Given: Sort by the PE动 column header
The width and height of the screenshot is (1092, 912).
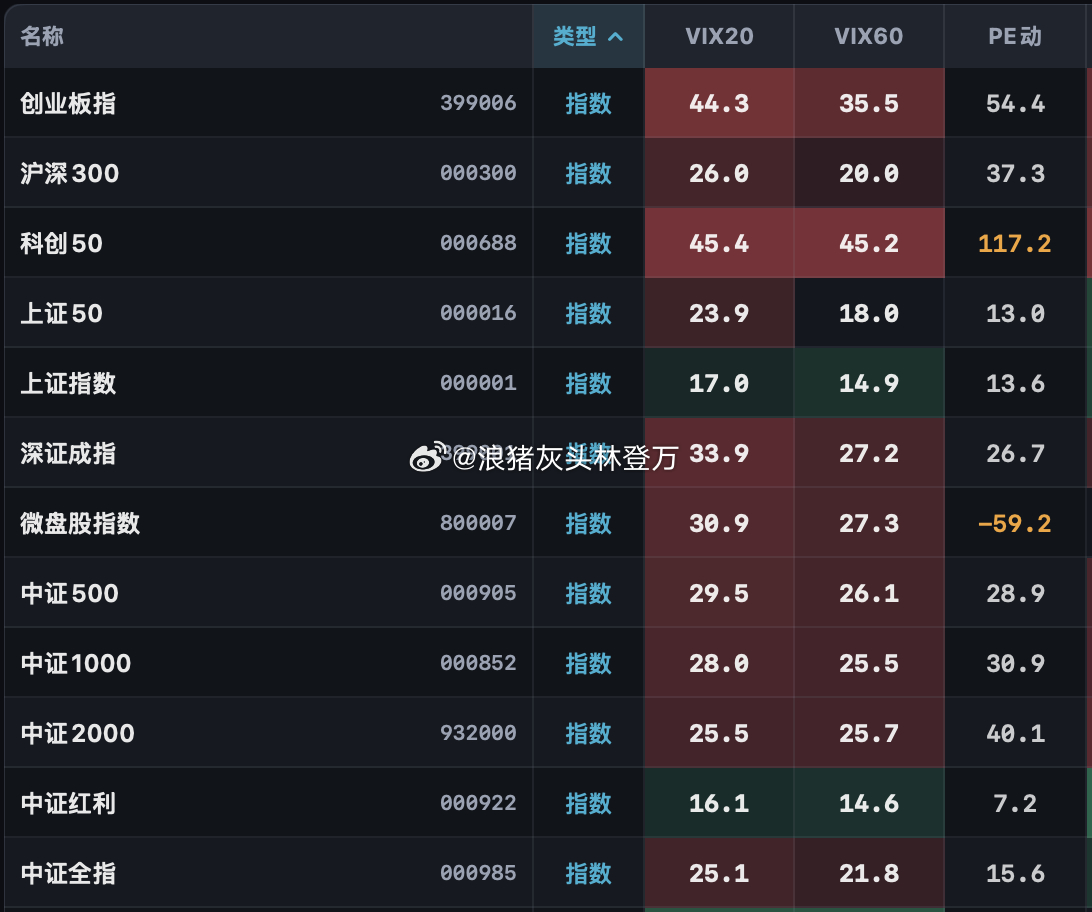Looking at the screenshot, I should (x=1015, y=36).
